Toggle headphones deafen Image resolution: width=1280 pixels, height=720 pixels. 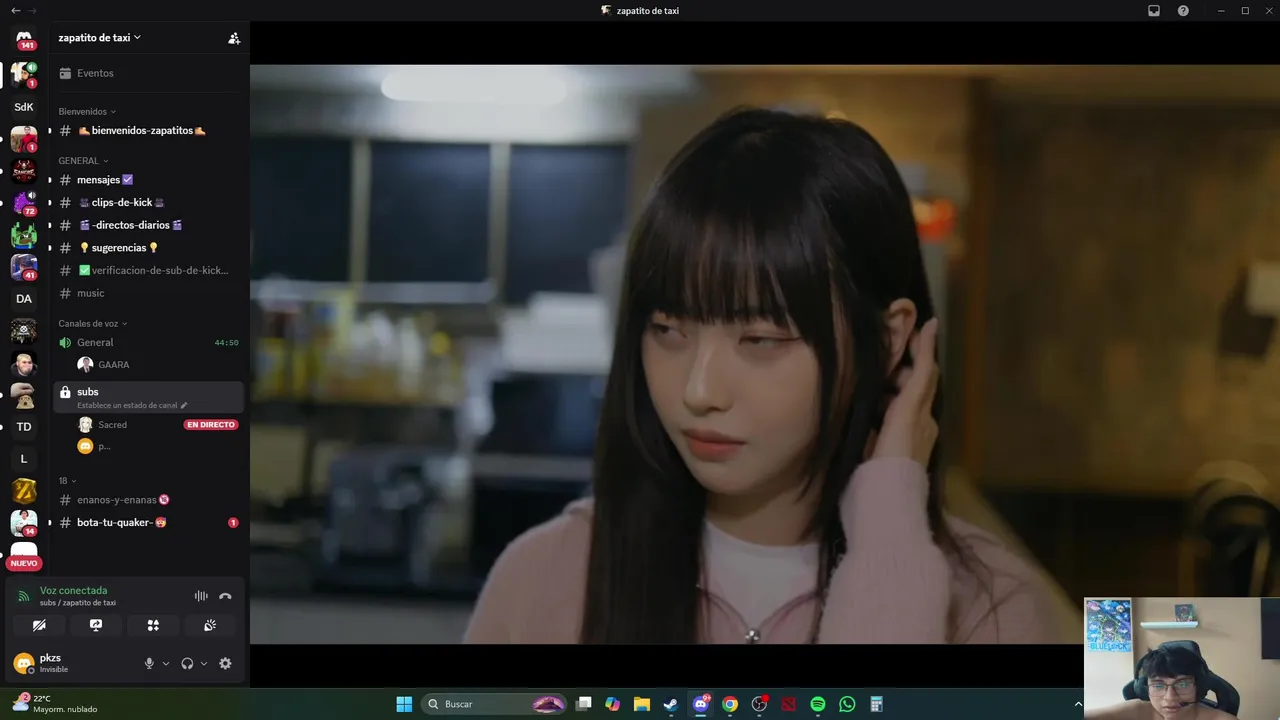point(187,663)
